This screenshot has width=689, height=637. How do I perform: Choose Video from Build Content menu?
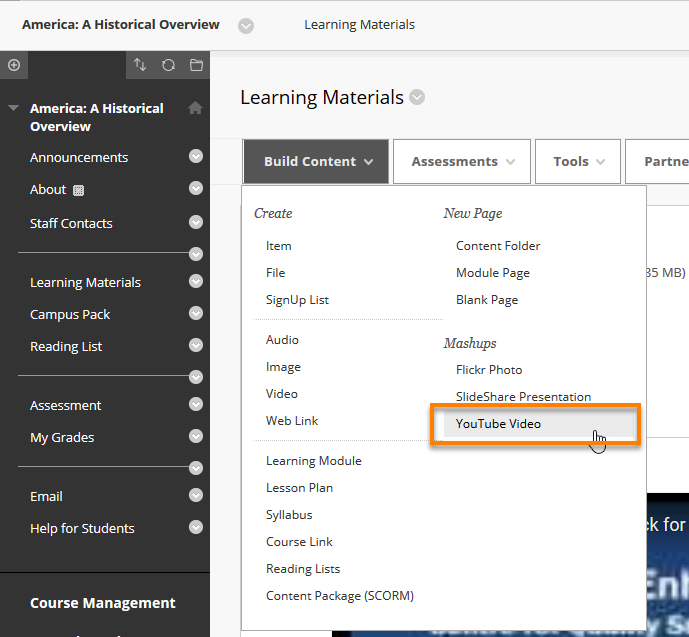282,394
